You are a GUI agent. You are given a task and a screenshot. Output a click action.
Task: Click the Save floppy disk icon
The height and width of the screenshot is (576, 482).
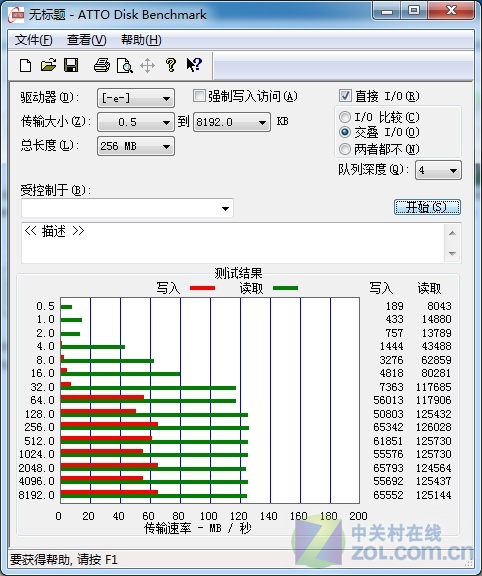tap(71, 65)
